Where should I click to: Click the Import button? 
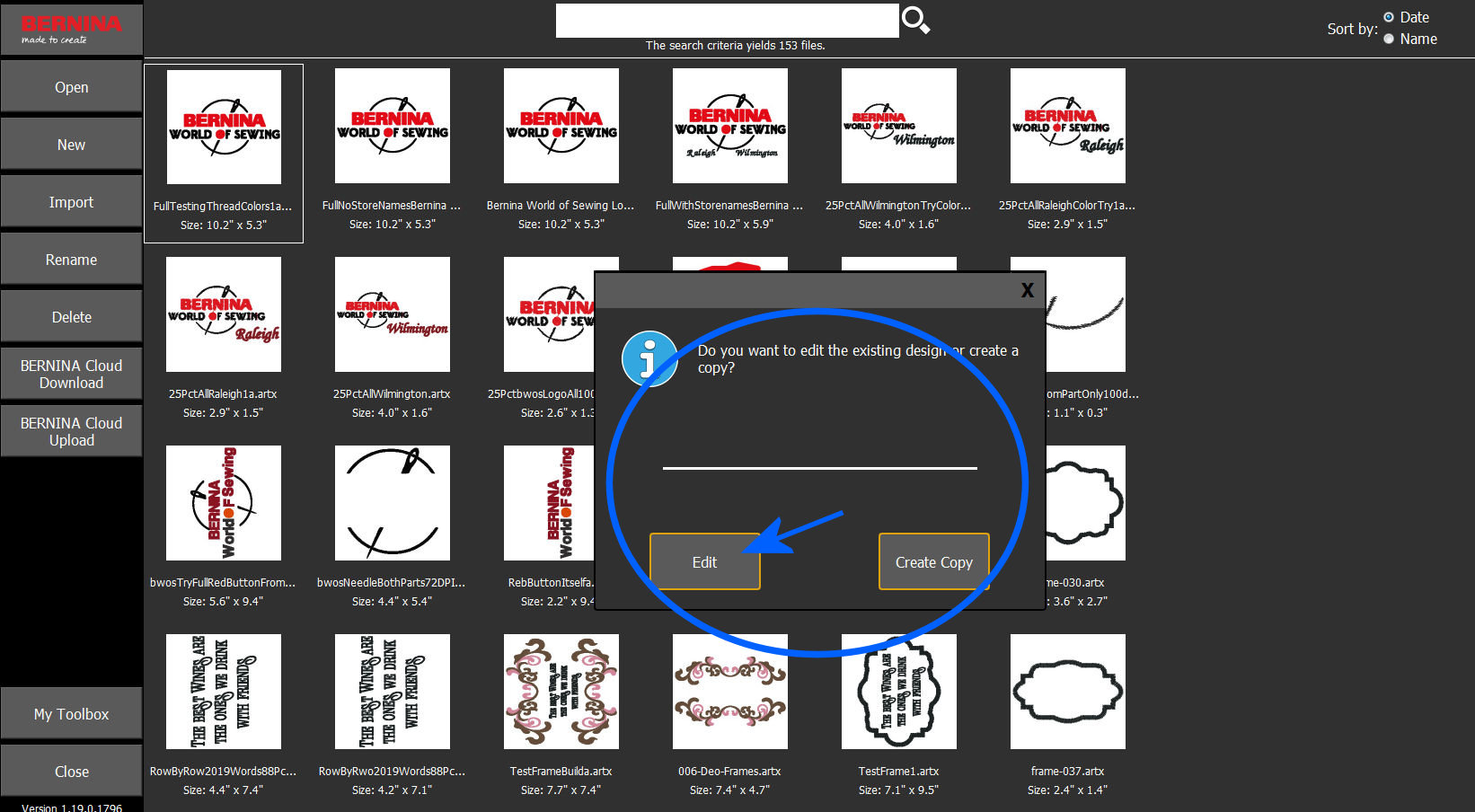point(71,202)
